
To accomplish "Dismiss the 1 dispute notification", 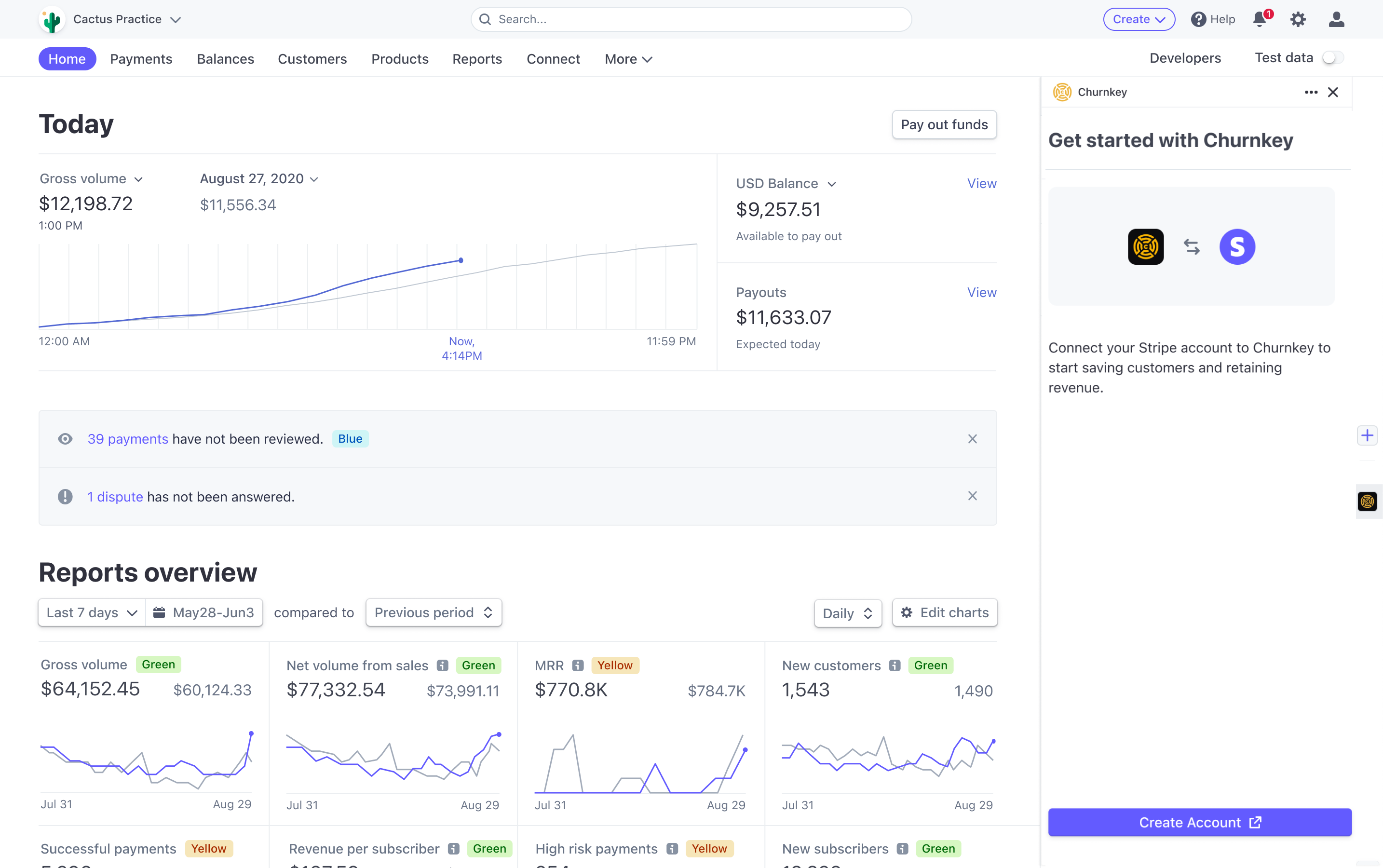I will 973,496.
